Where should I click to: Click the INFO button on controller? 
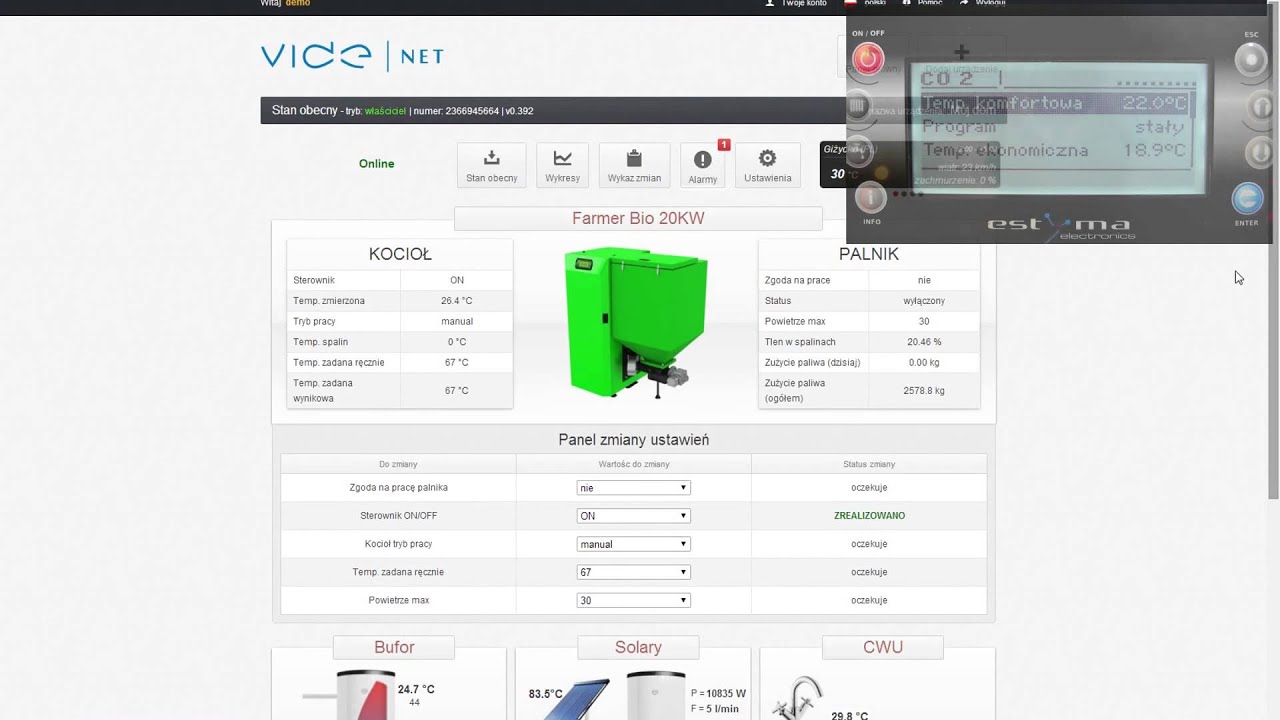coord(871,198)
